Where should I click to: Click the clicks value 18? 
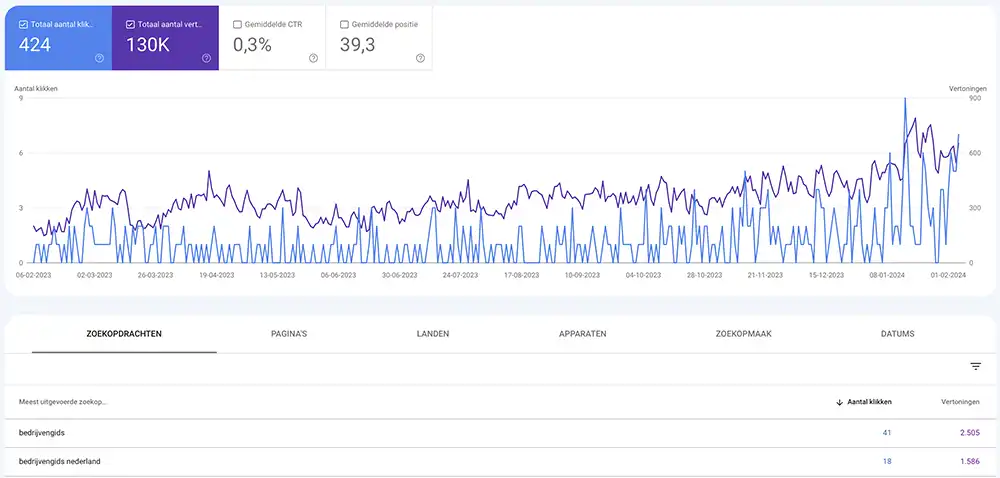click(x=887, y=461)
